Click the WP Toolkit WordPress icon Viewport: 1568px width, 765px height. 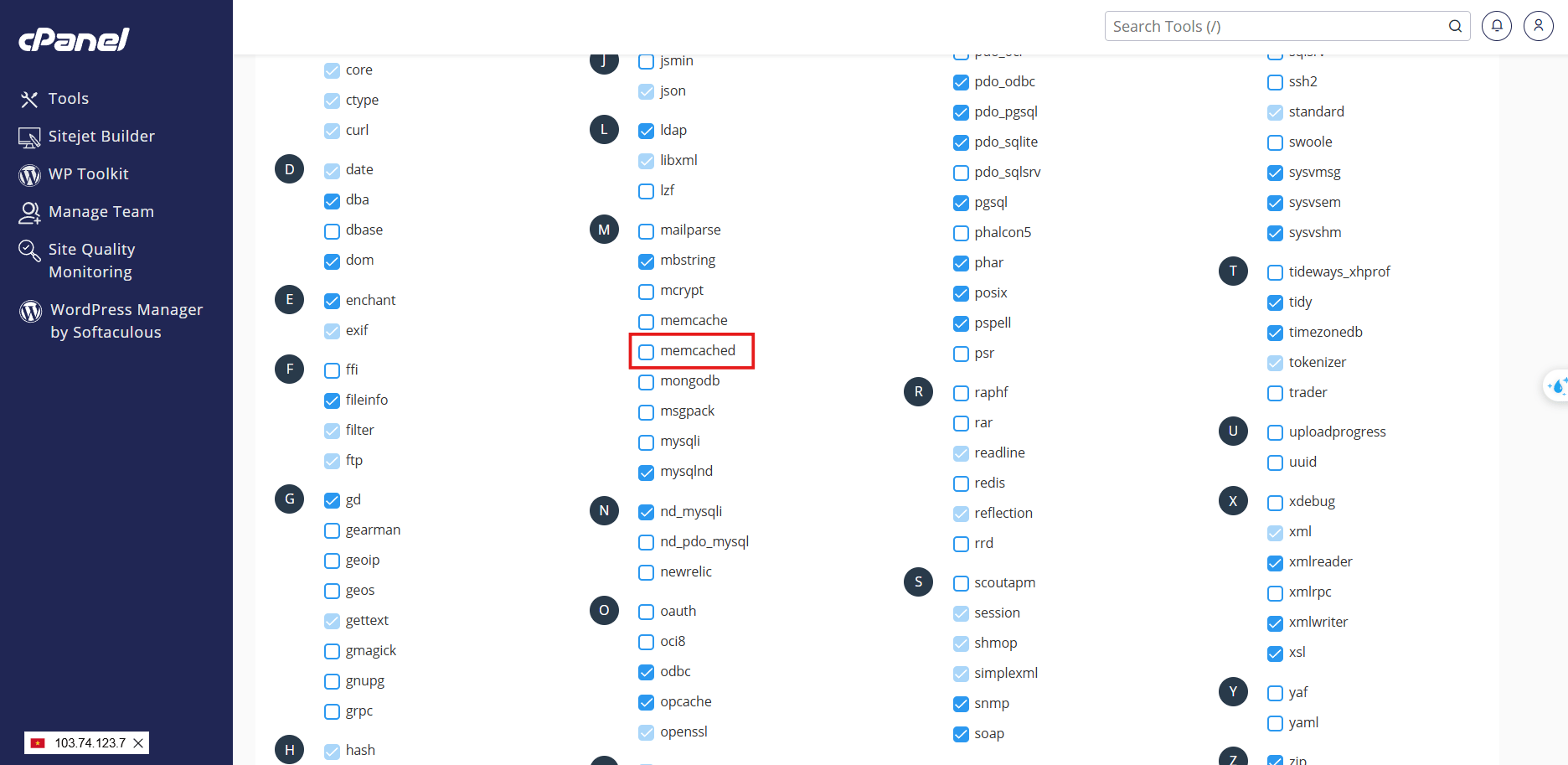pyautogui.click(x=29, y=175)
